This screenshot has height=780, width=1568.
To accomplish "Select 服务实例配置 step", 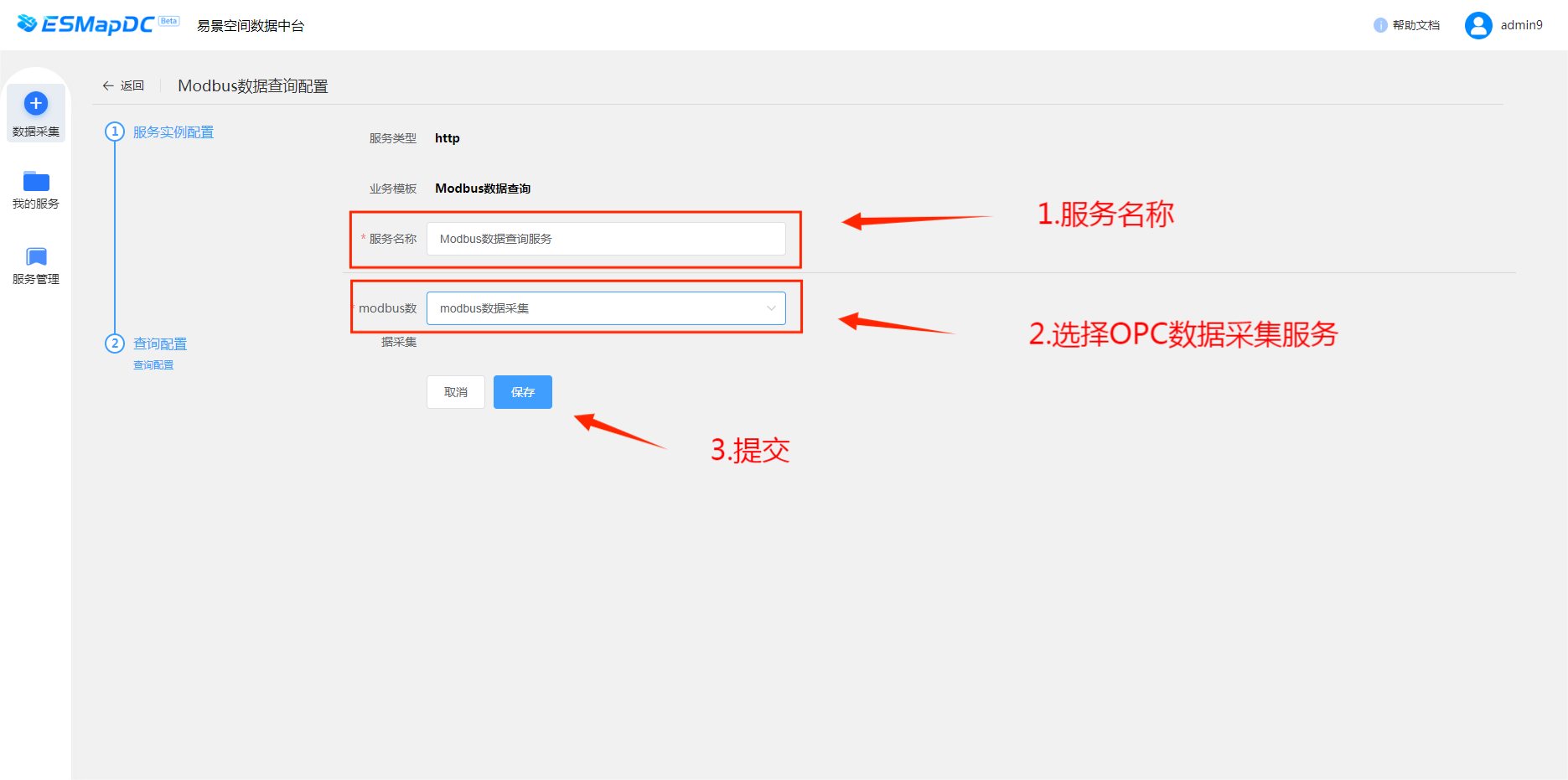I will pyautogui.click(x=173, y=132).
